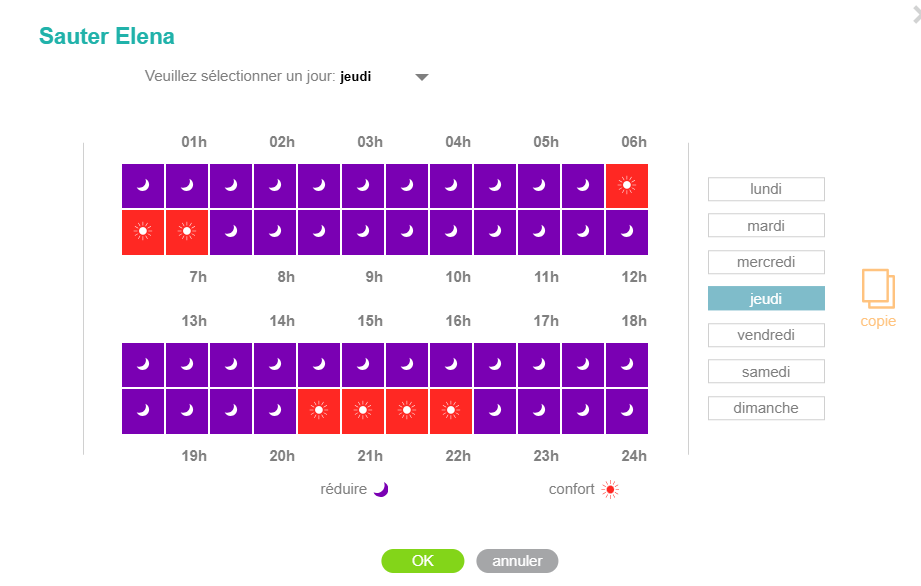
Task: Select mercredi in the day list
Action: point(766,262)
